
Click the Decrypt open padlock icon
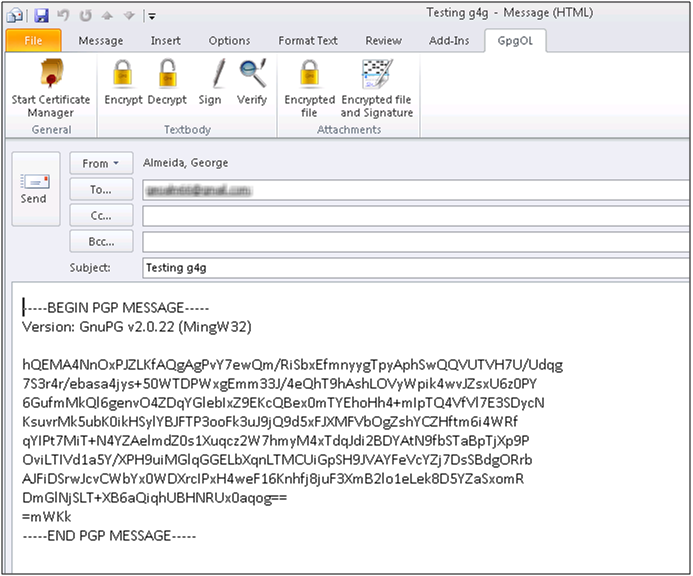coord(168,73)
